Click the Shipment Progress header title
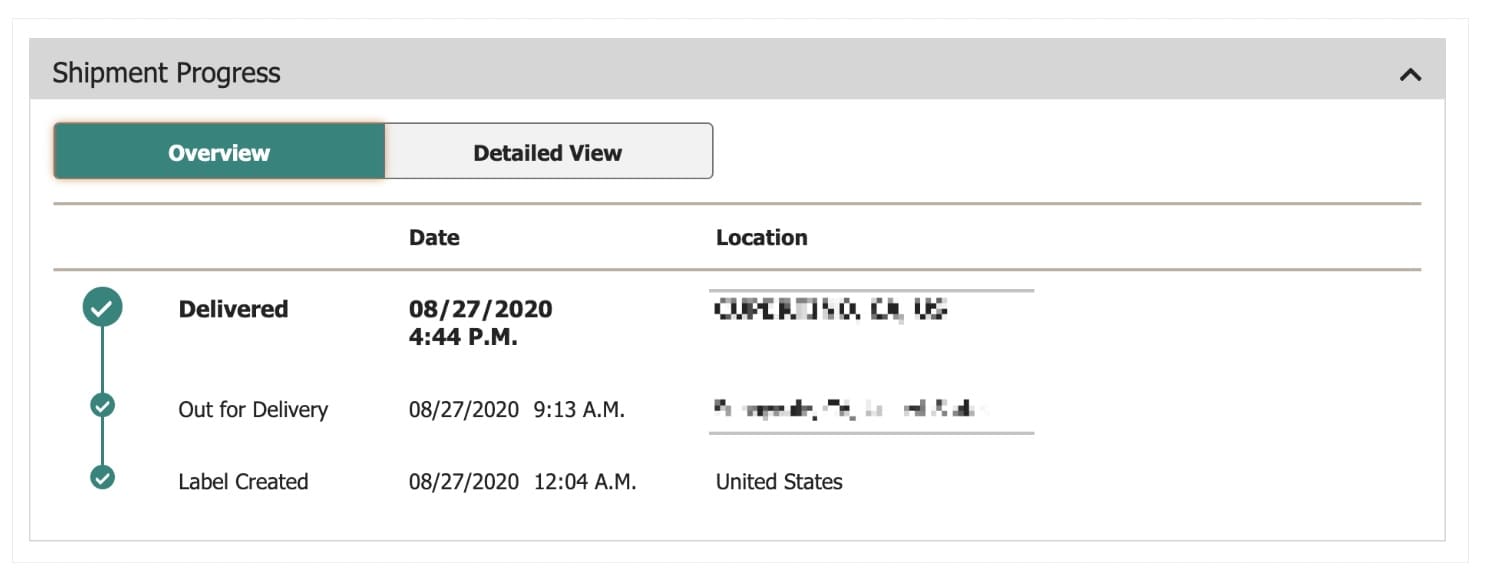1488x582 pixels. point(166,73)
